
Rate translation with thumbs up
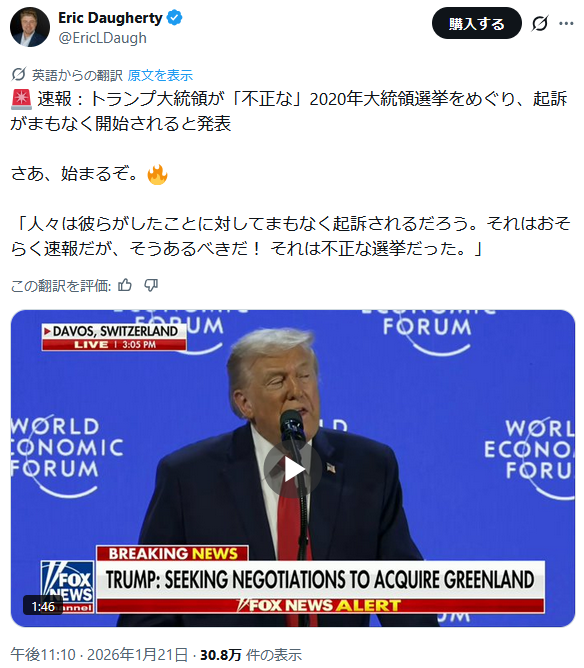coord(125,285)
